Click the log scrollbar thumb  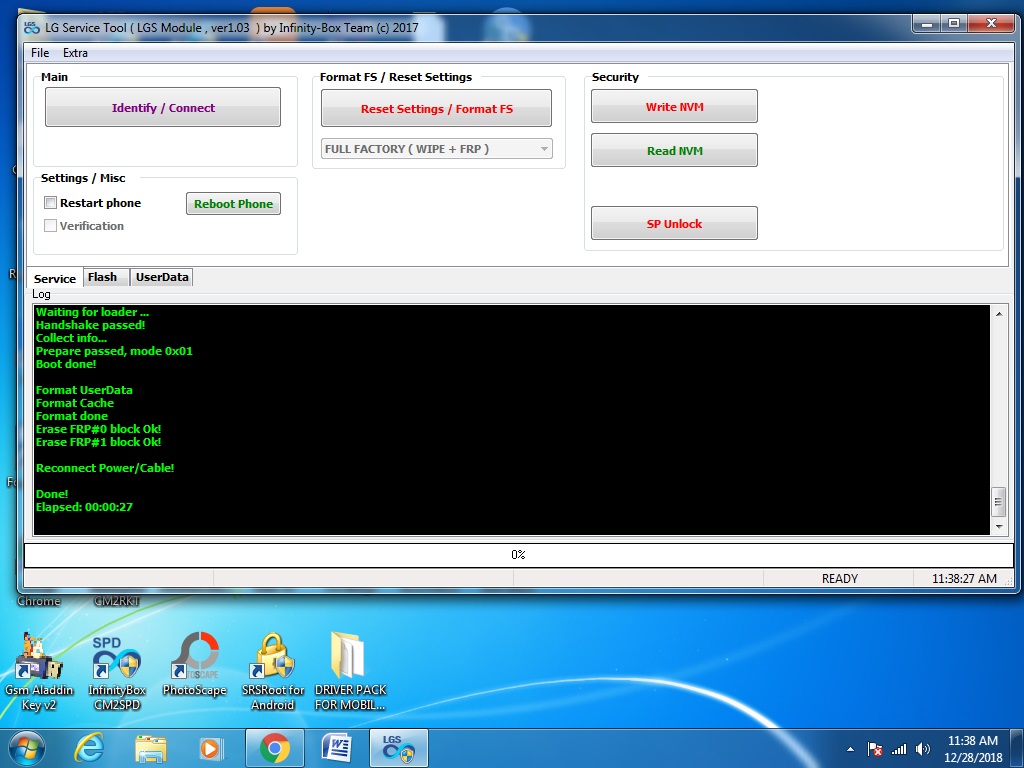999,502
